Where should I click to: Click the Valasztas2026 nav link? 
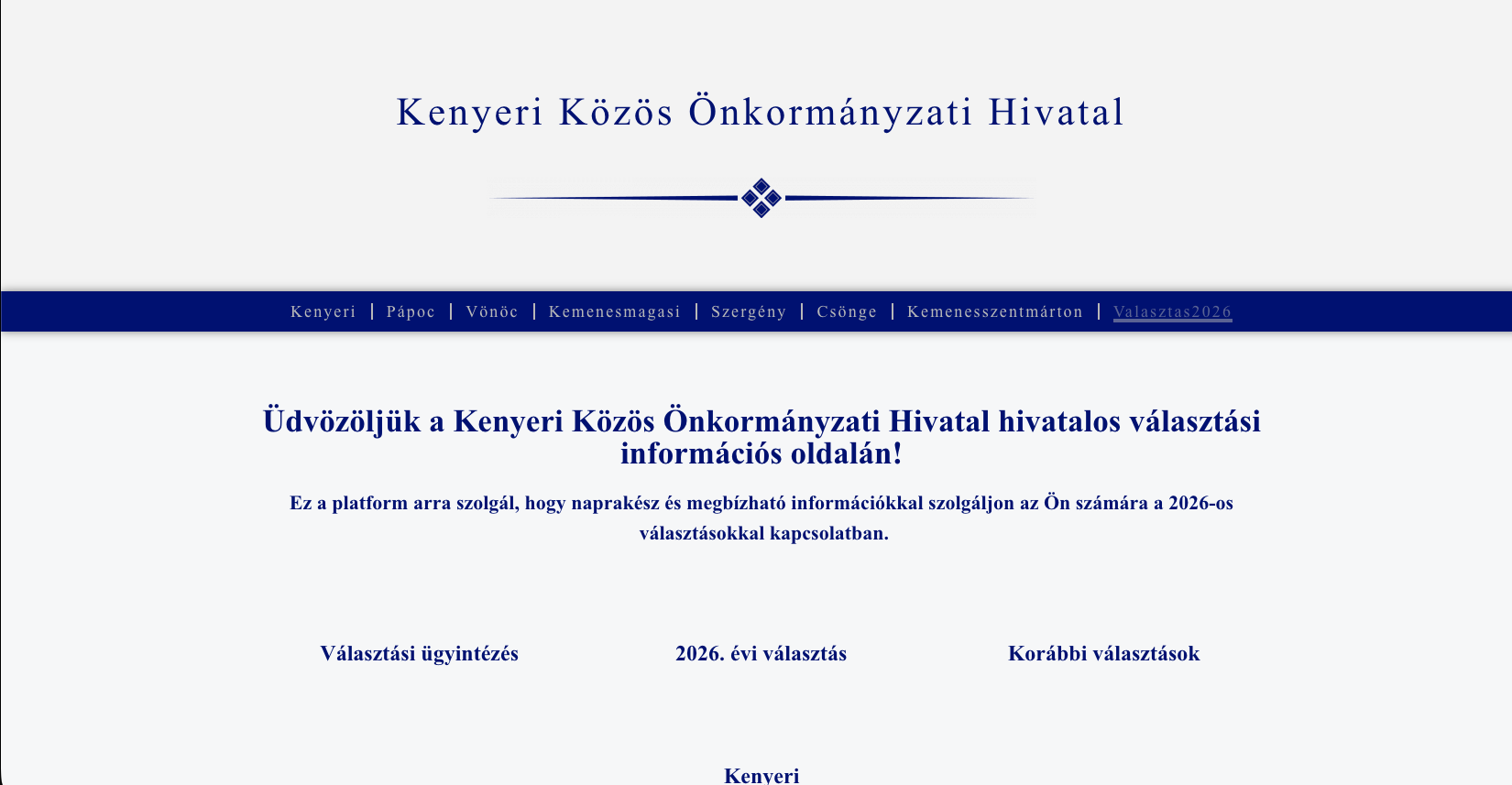(1172, 311)
